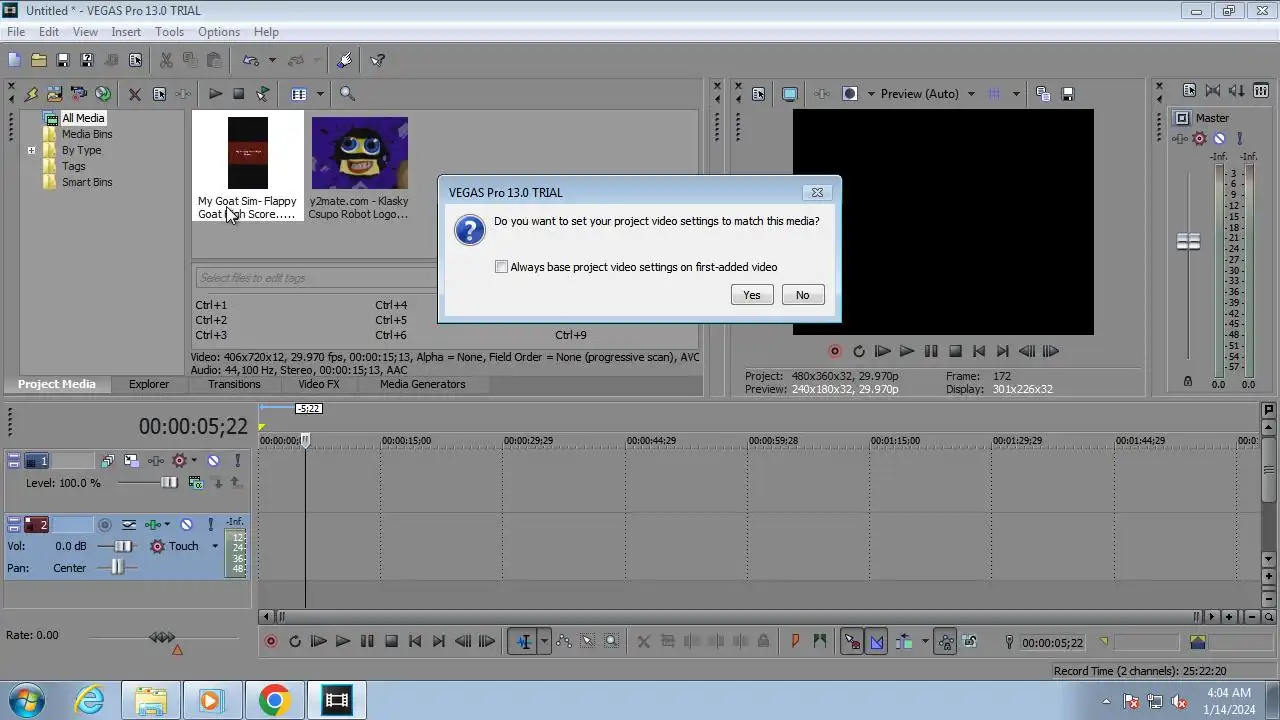1280x720 pixels.
Task: Open the Tools menu
Action: pyautogui.click(x=169, y=32)
